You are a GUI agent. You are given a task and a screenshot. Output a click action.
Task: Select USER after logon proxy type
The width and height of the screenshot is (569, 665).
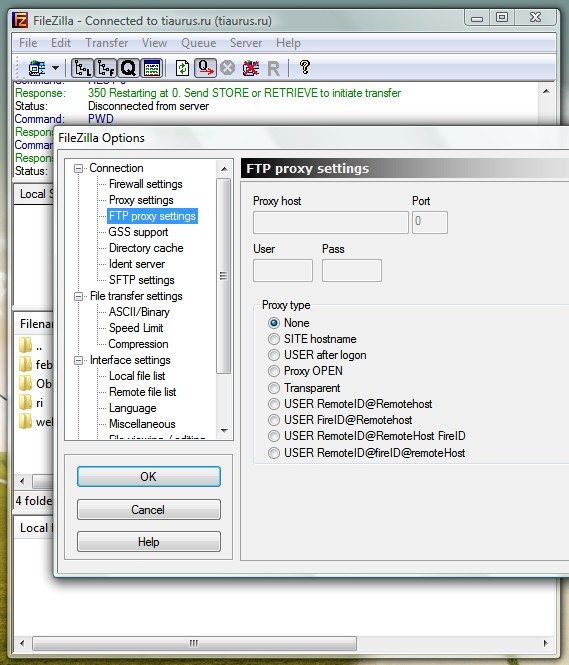pos(274,355)
